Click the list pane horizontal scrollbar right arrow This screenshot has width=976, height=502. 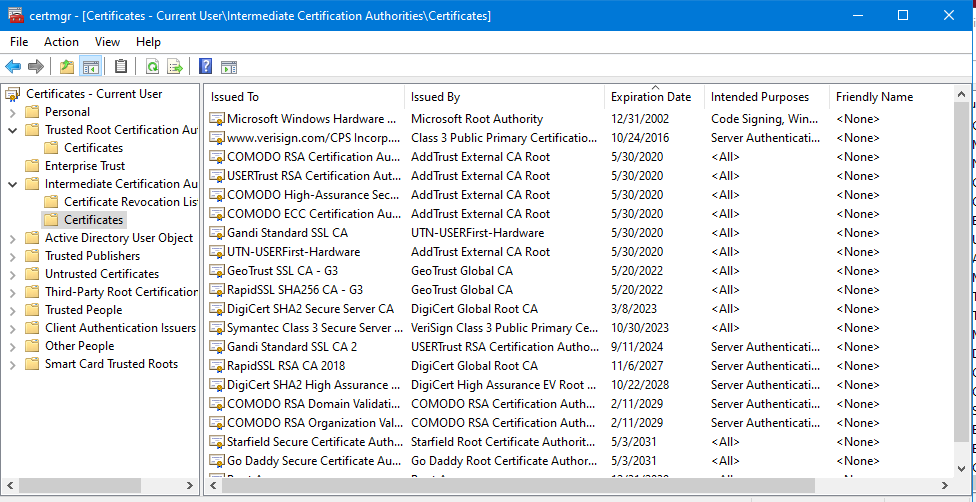point(945,485)
